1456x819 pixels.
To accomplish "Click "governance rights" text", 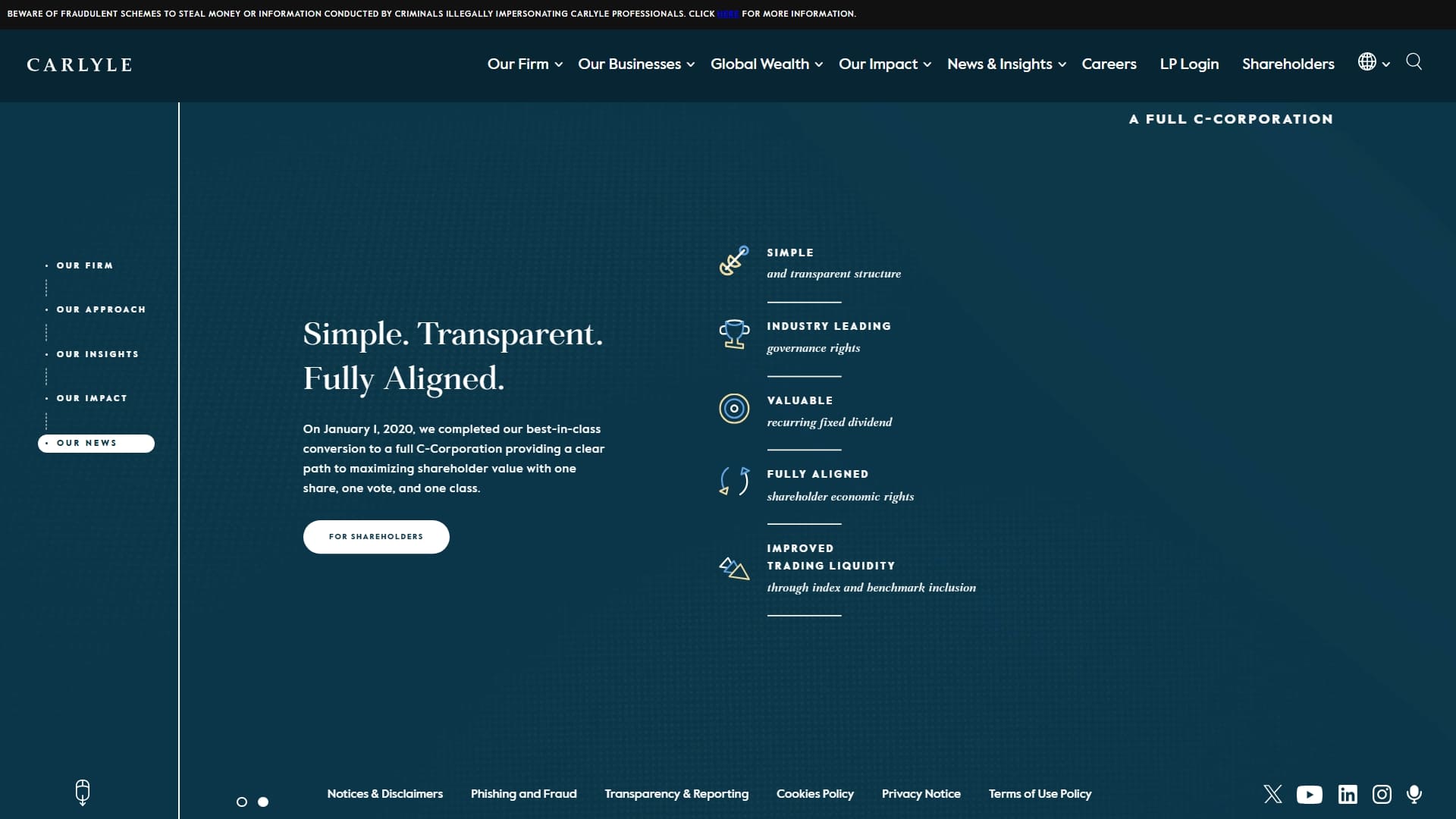I will (813, 348).
